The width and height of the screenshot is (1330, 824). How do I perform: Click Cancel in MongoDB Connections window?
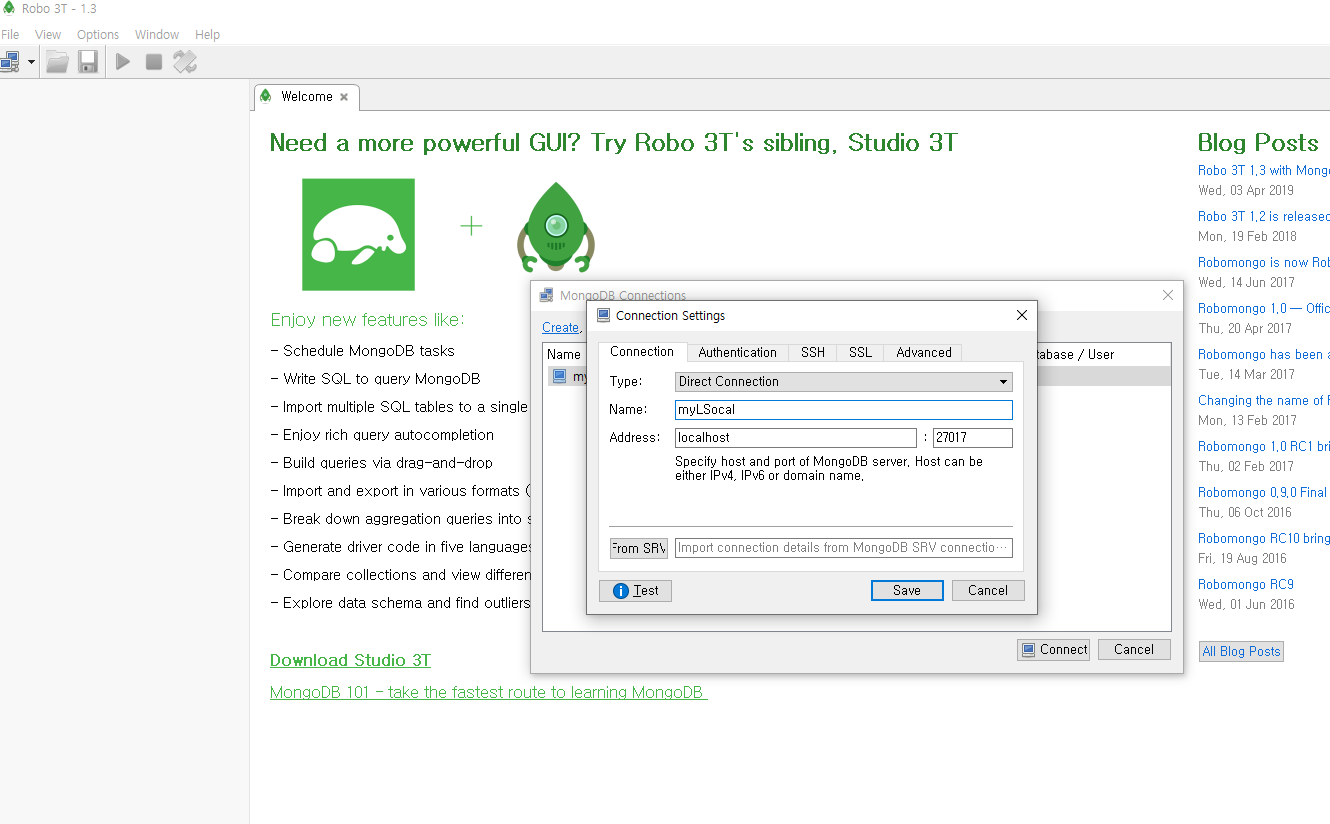(x=1134, y=649)
